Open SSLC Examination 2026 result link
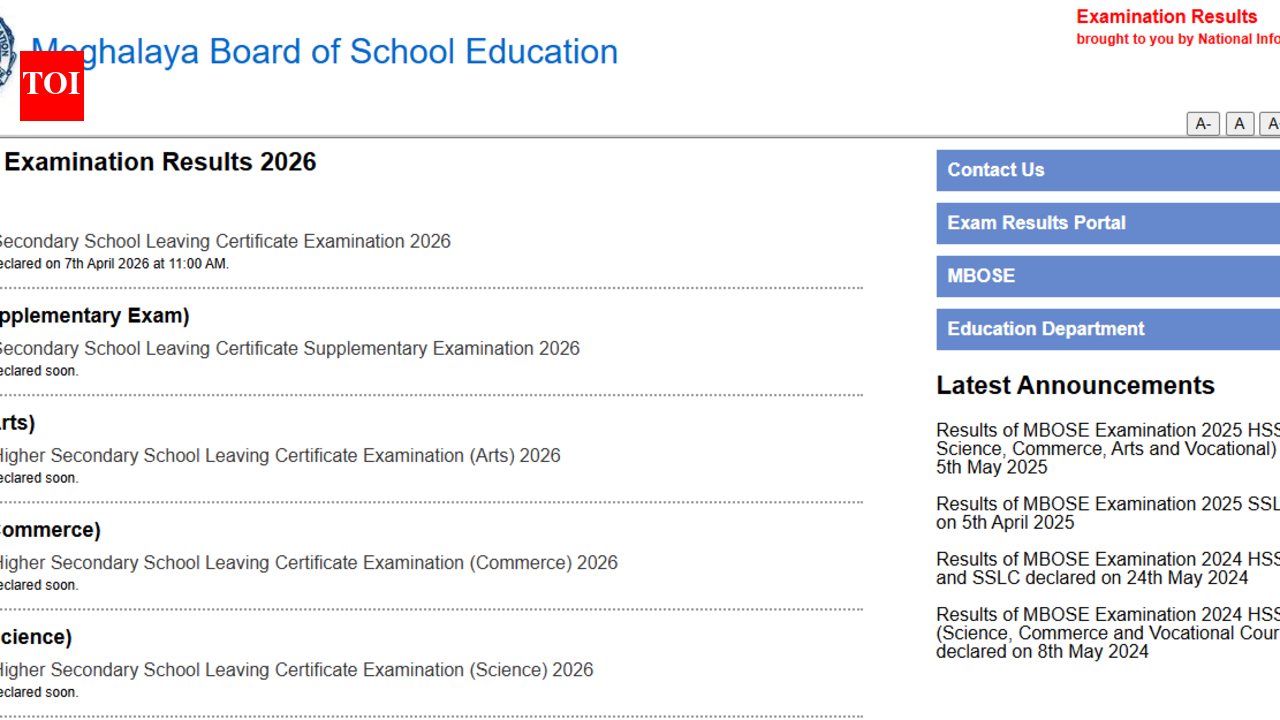Viewport: 1280px width, 720px height. tap(225, 241)
